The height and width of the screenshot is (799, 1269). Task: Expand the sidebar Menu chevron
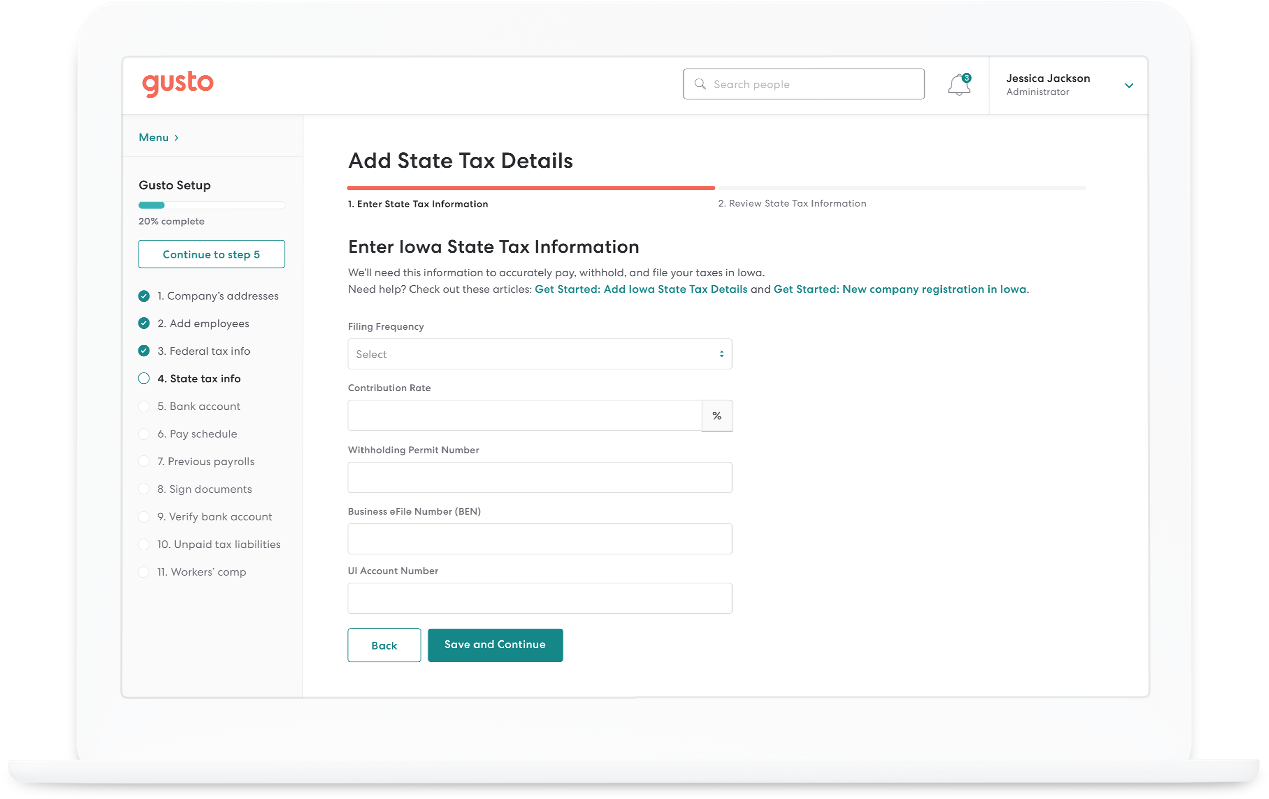click(x=177, y=138)
